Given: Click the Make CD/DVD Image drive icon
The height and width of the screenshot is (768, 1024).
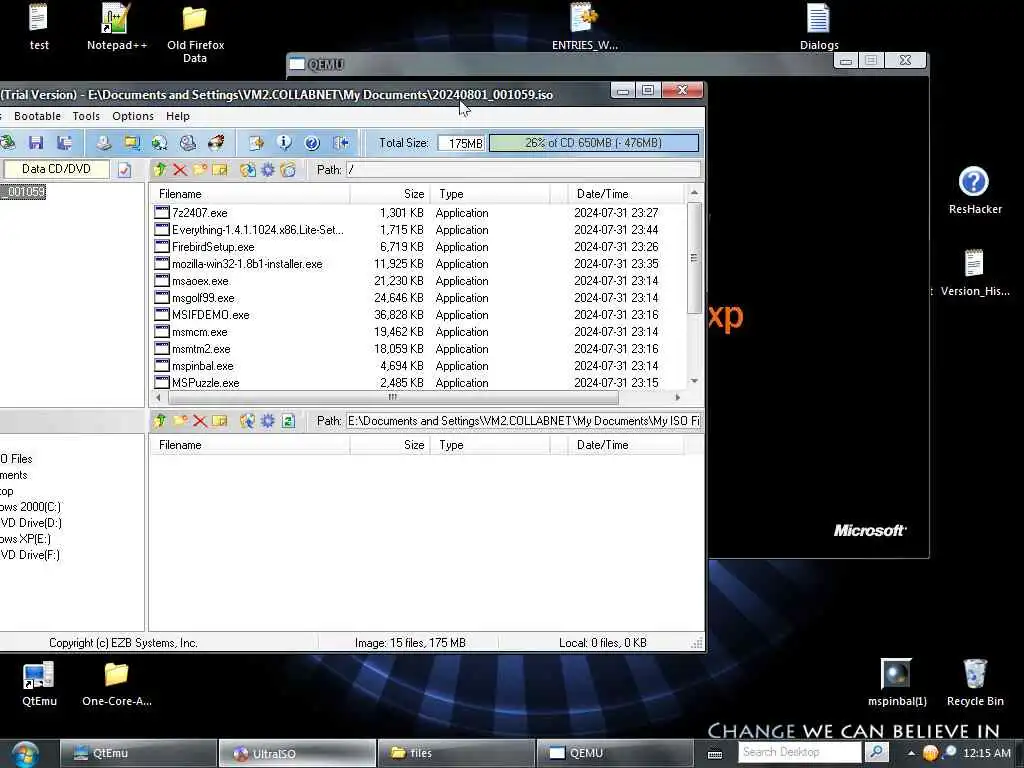Looking at the screenshot, I should 104,142.
